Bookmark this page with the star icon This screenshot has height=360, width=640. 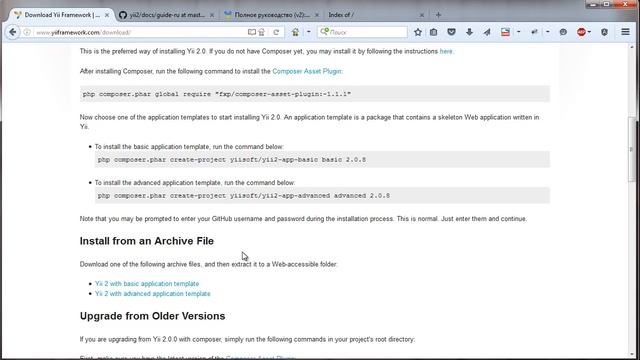tap(418, 32)
